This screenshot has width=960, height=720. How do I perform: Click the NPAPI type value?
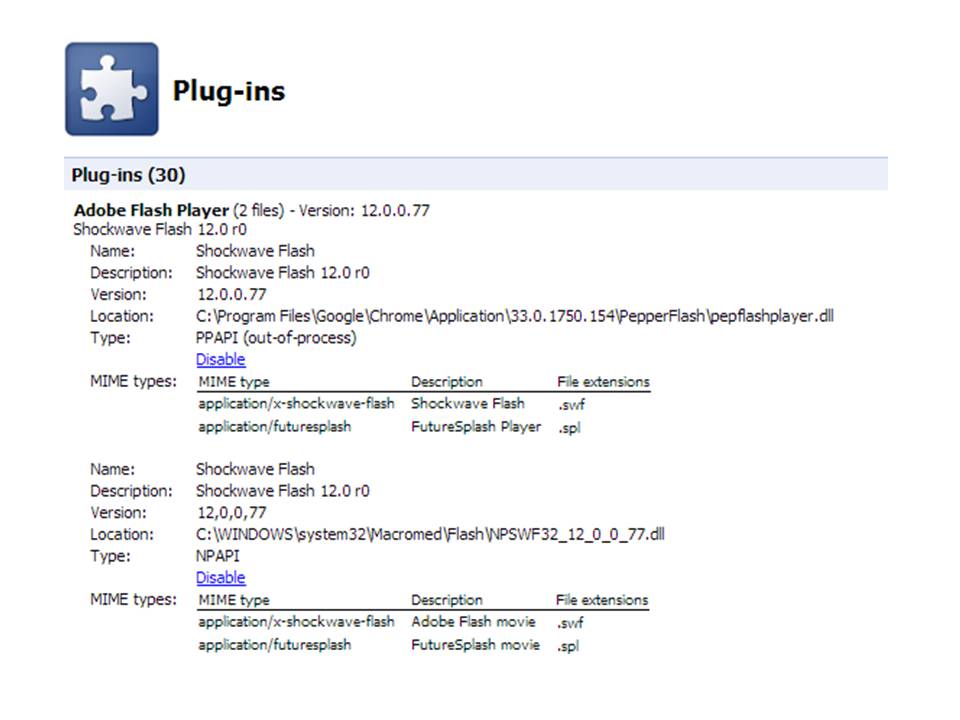point(217,556)
